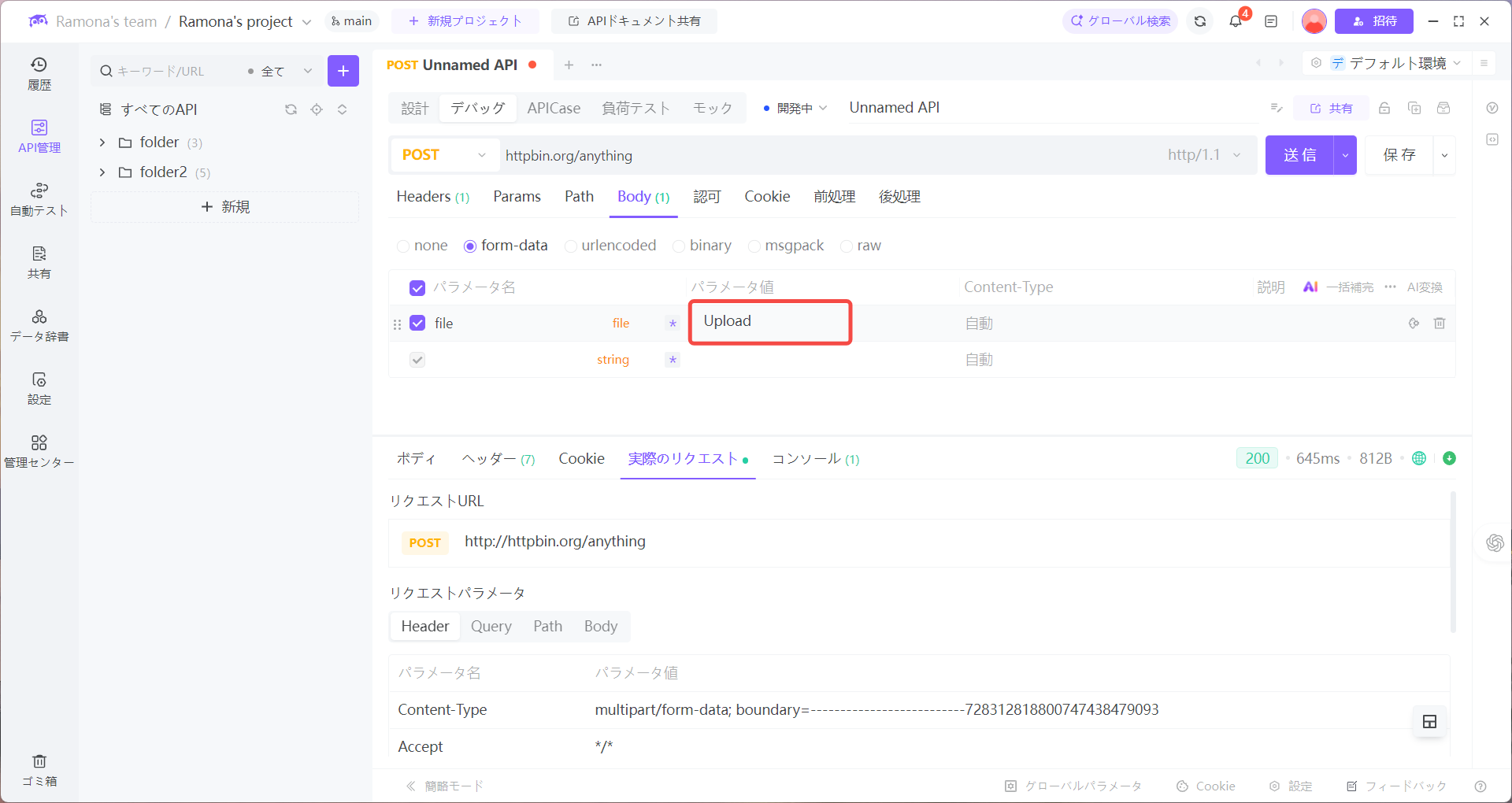The image size is (1512, 803).
Task: Click the delete icon in file row
Action: coord(1440,323)
